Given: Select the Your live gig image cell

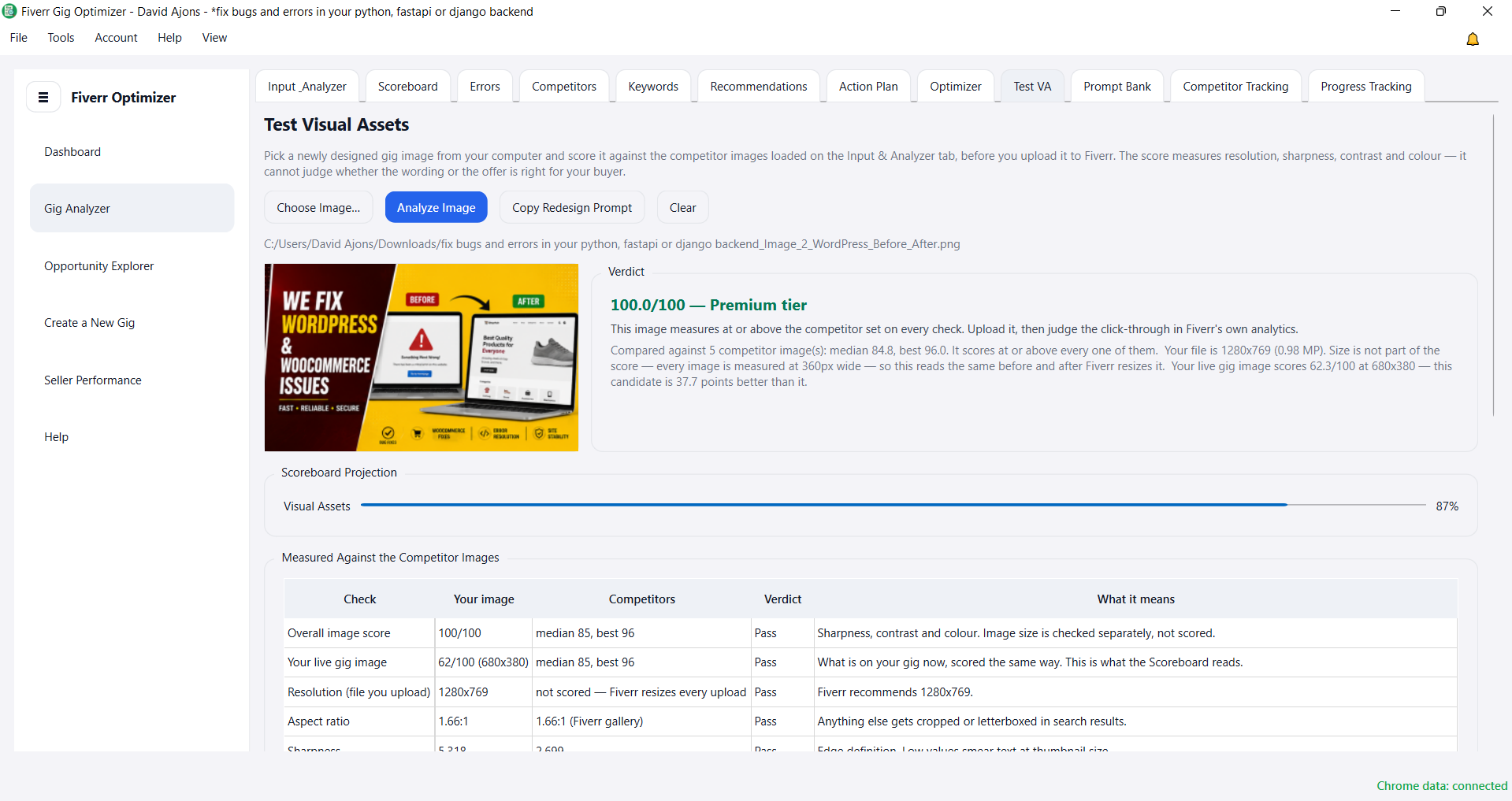Looking at the screenshot, I should (x=359, y=662).
